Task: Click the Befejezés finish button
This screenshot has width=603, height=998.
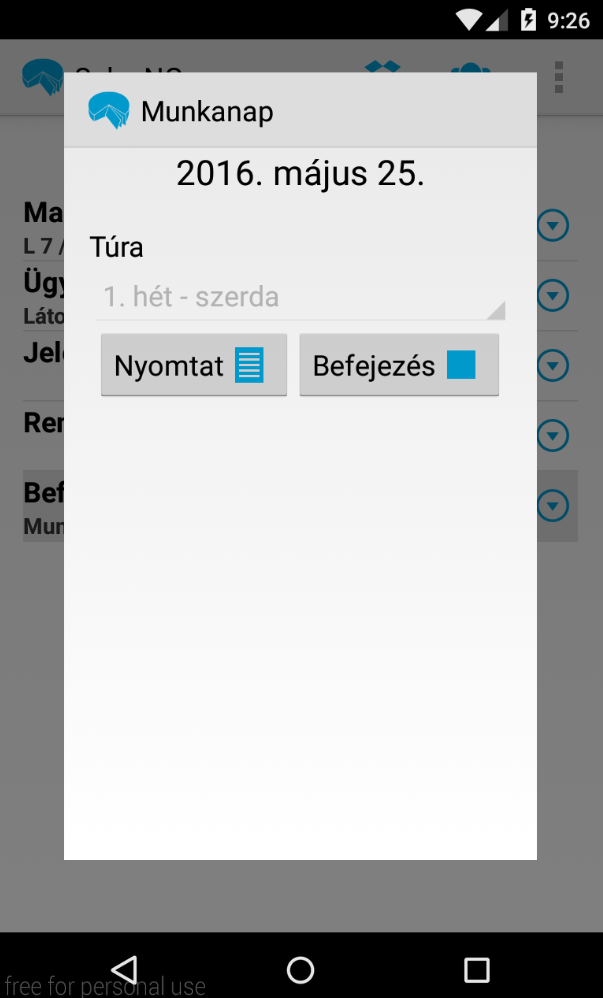Action: (x=399, y=365)
